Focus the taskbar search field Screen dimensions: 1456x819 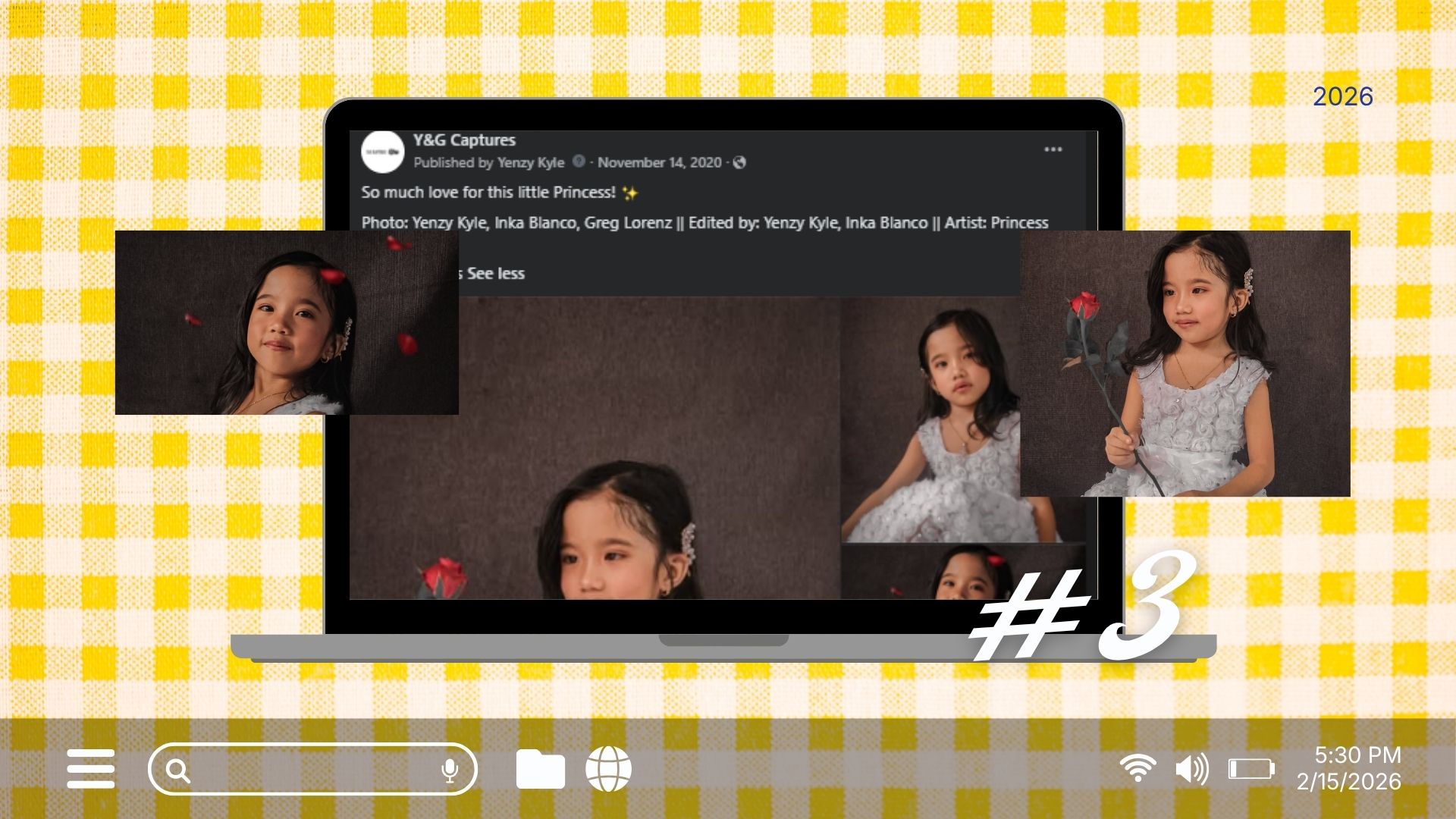point(312,769)
